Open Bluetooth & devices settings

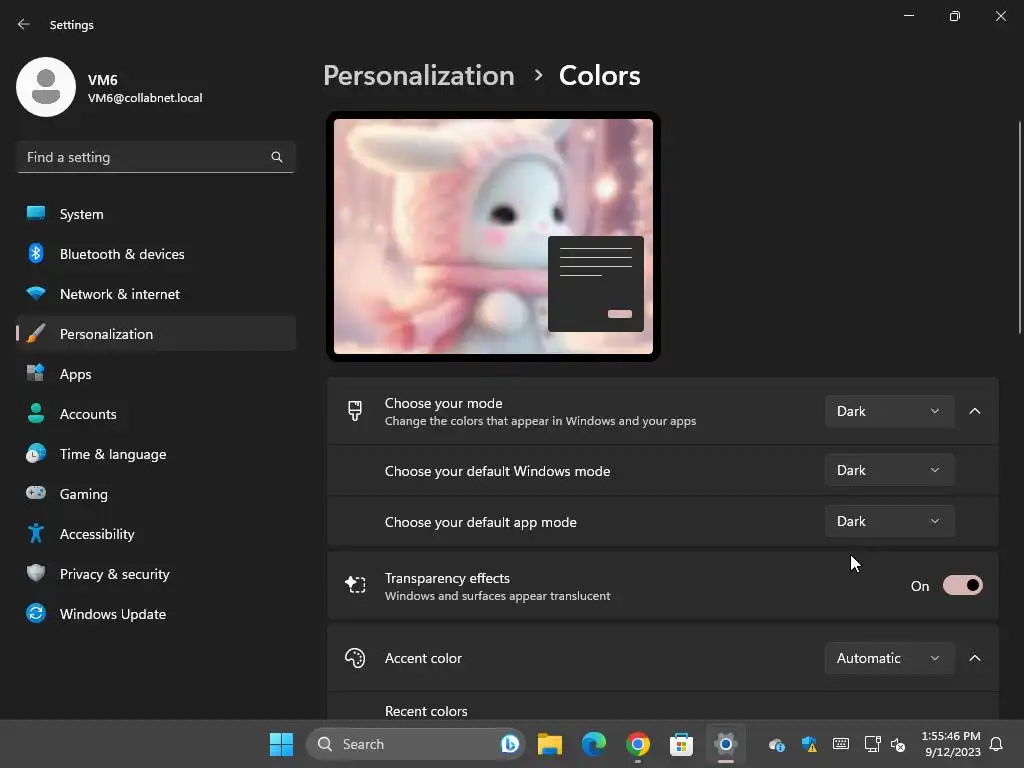click(x=155, y=254)
